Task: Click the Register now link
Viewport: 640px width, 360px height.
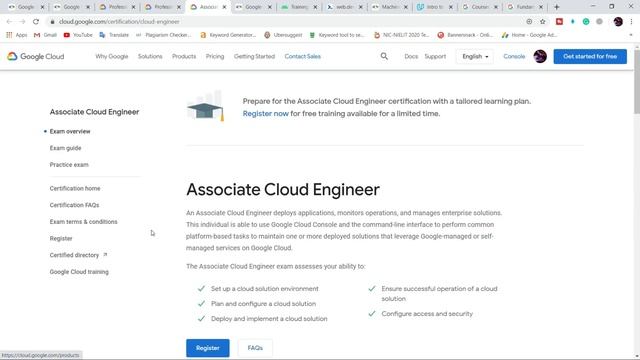Action: coord(266,113)
